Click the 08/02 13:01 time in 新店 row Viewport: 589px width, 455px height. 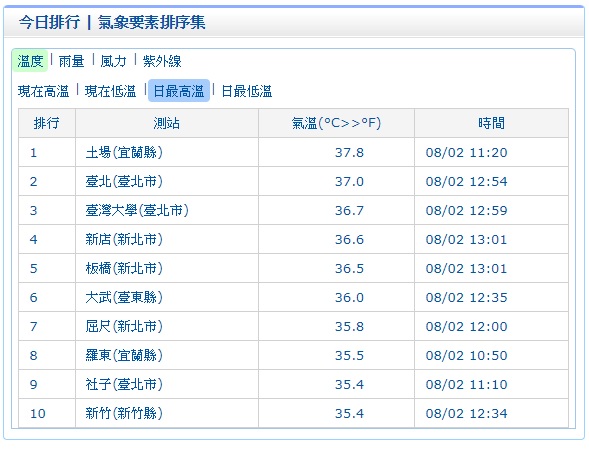click(x=467, y=239)
